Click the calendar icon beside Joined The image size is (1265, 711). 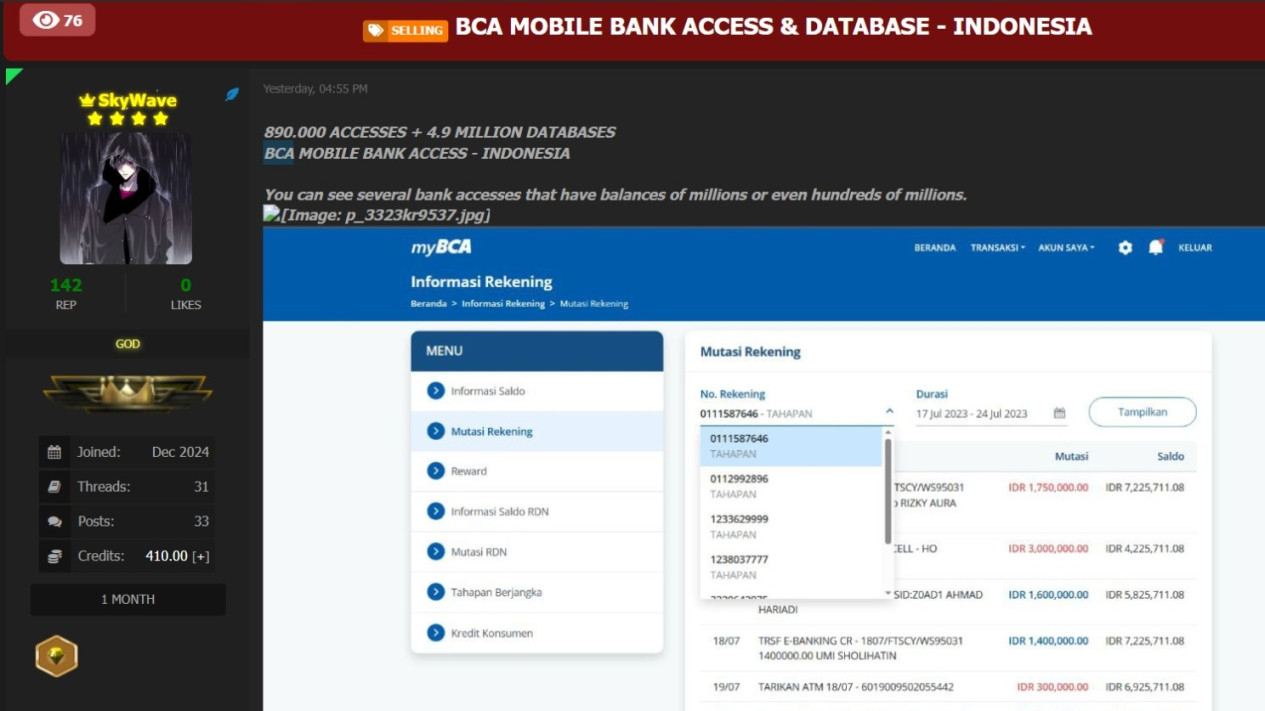coord(55,452)
